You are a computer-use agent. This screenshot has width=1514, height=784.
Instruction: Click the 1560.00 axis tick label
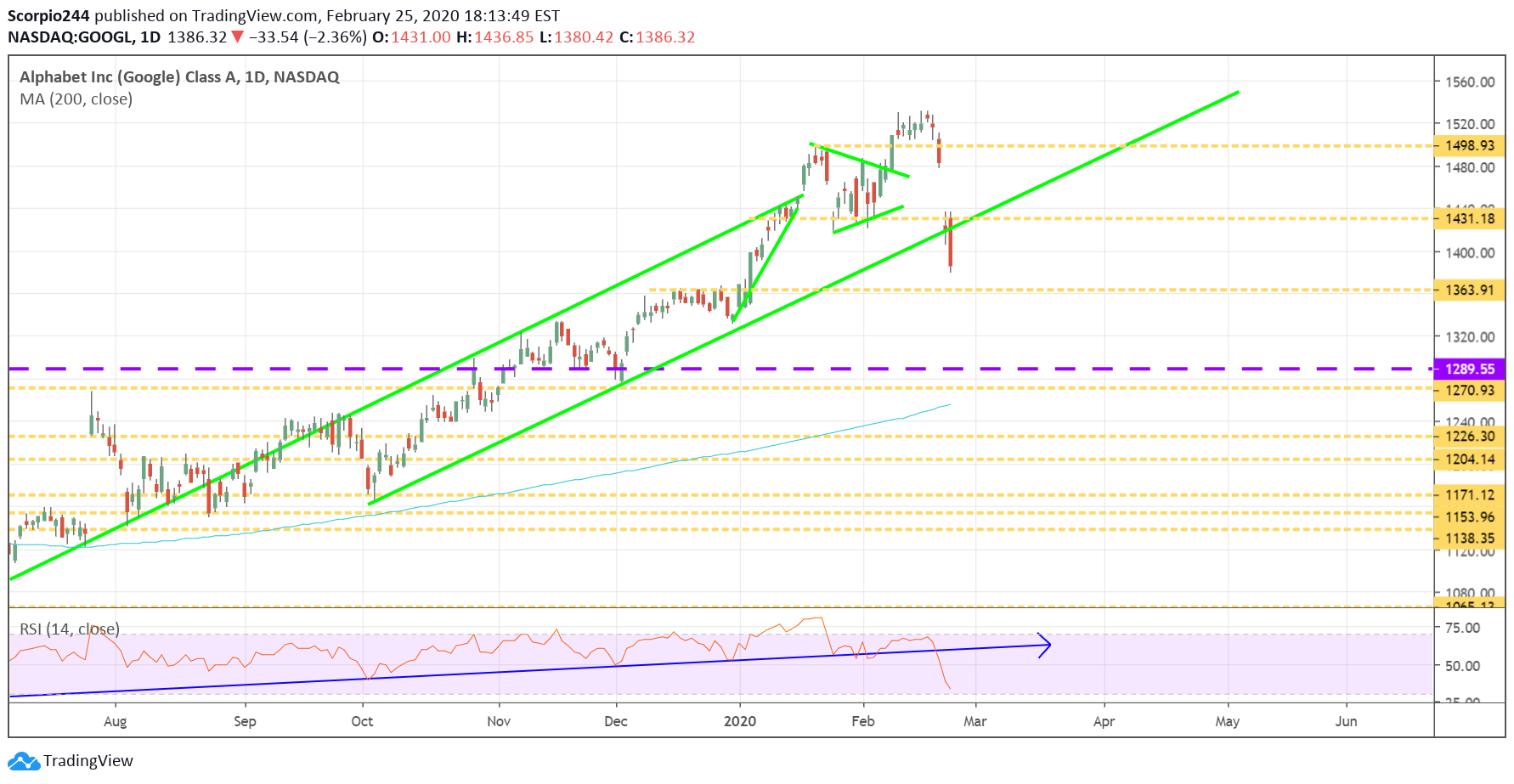click(1470, 82)
